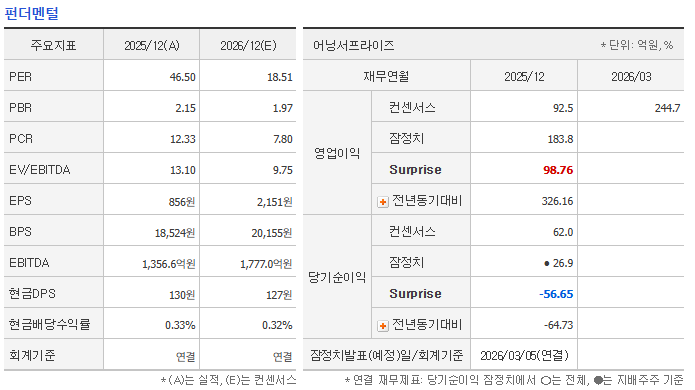Select the 2026/12(E) column header

point(248,45)
